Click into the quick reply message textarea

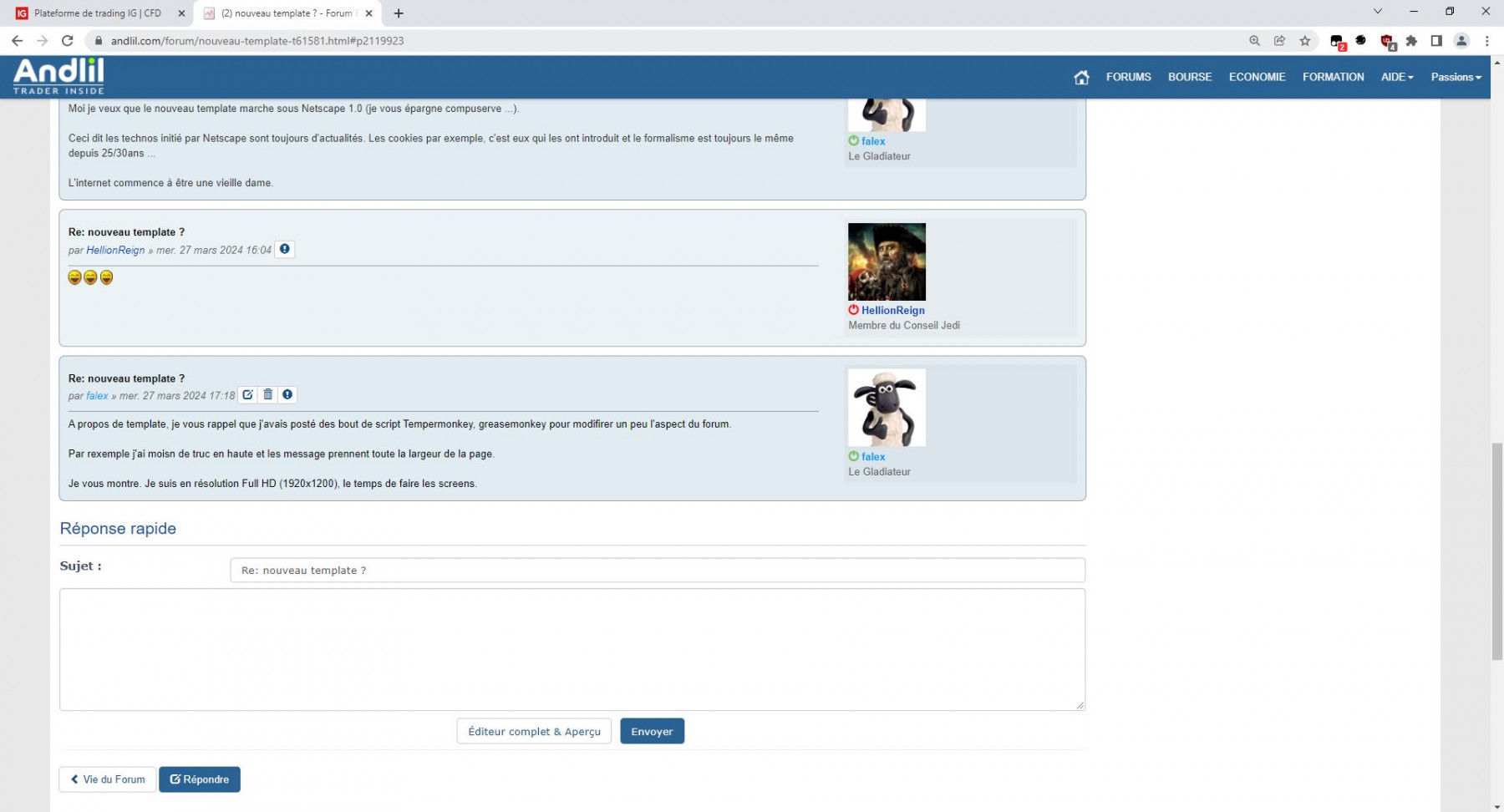point(572,649)
